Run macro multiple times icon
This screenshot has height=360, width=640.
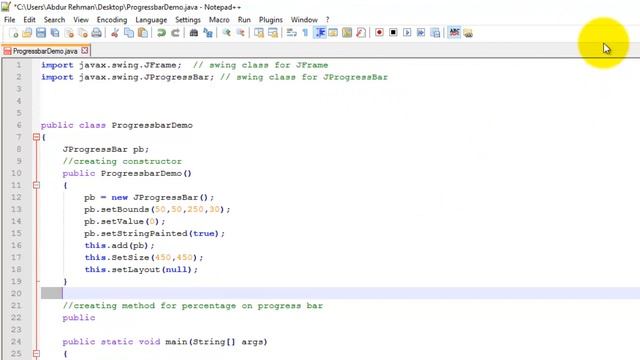(x=421, y=33)
